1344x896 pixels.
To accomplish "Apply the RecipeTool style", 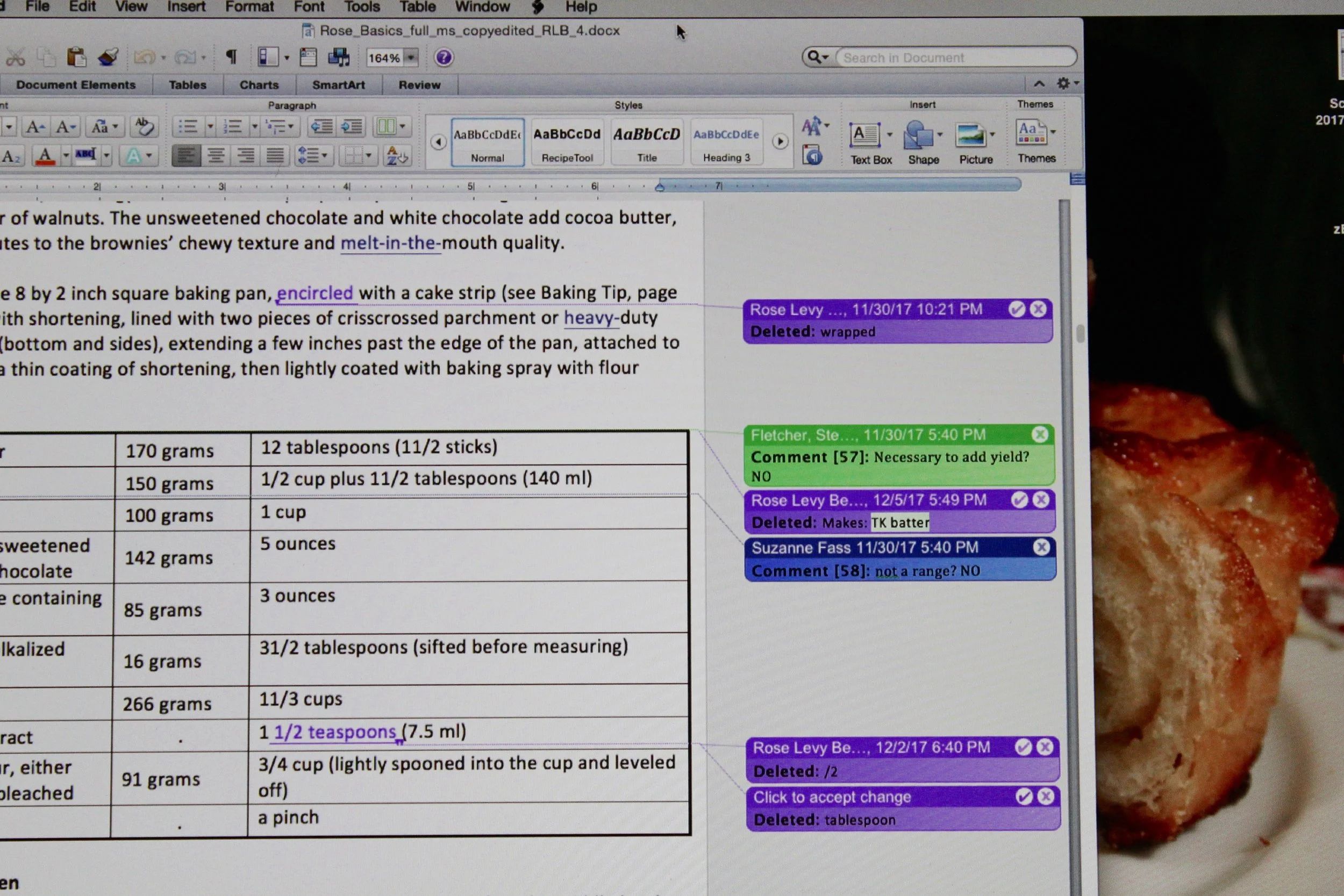I will point(567,143).
